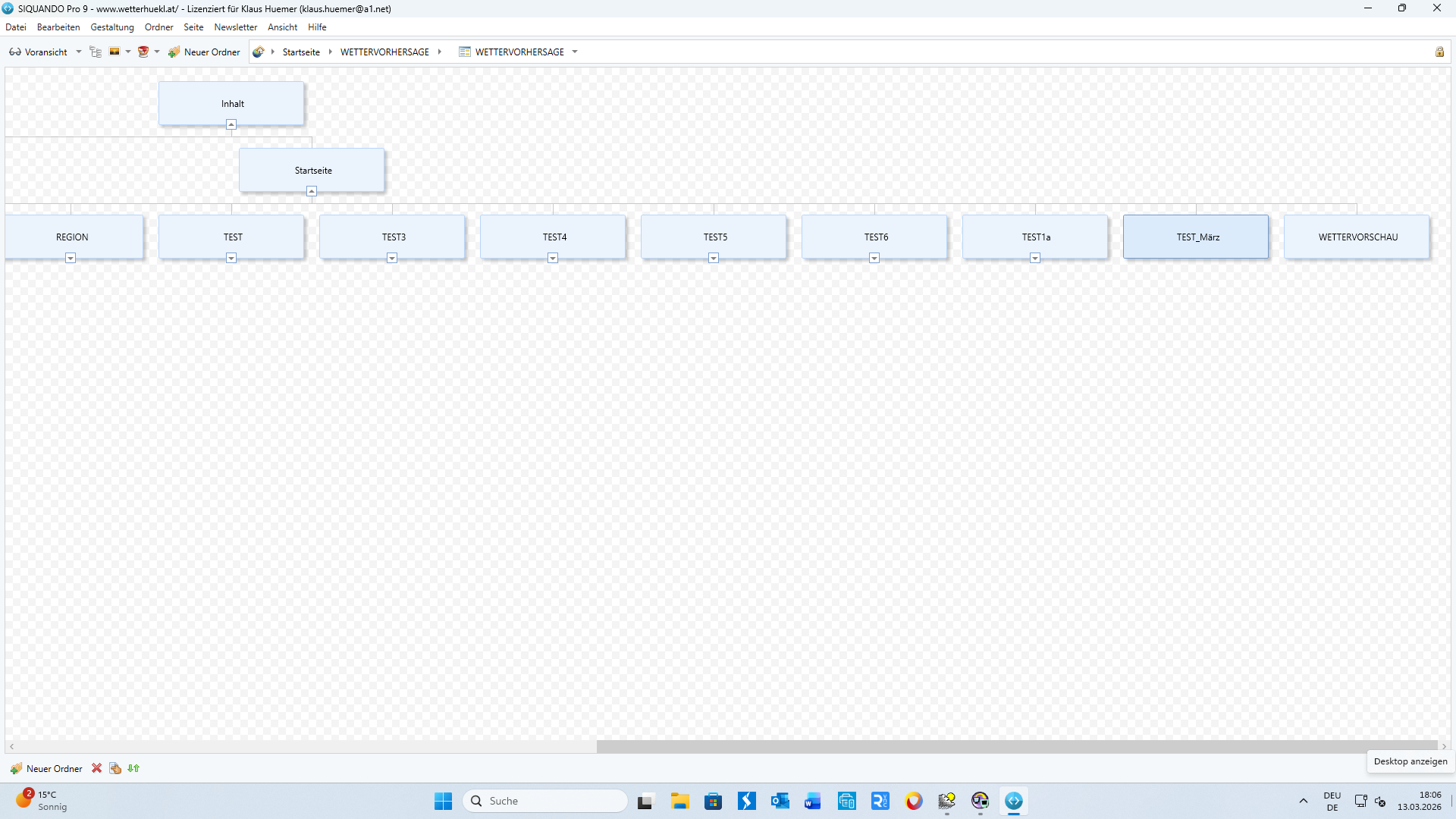
Task: Click the paint bucket design icon
Action: [x=143, y=52]
